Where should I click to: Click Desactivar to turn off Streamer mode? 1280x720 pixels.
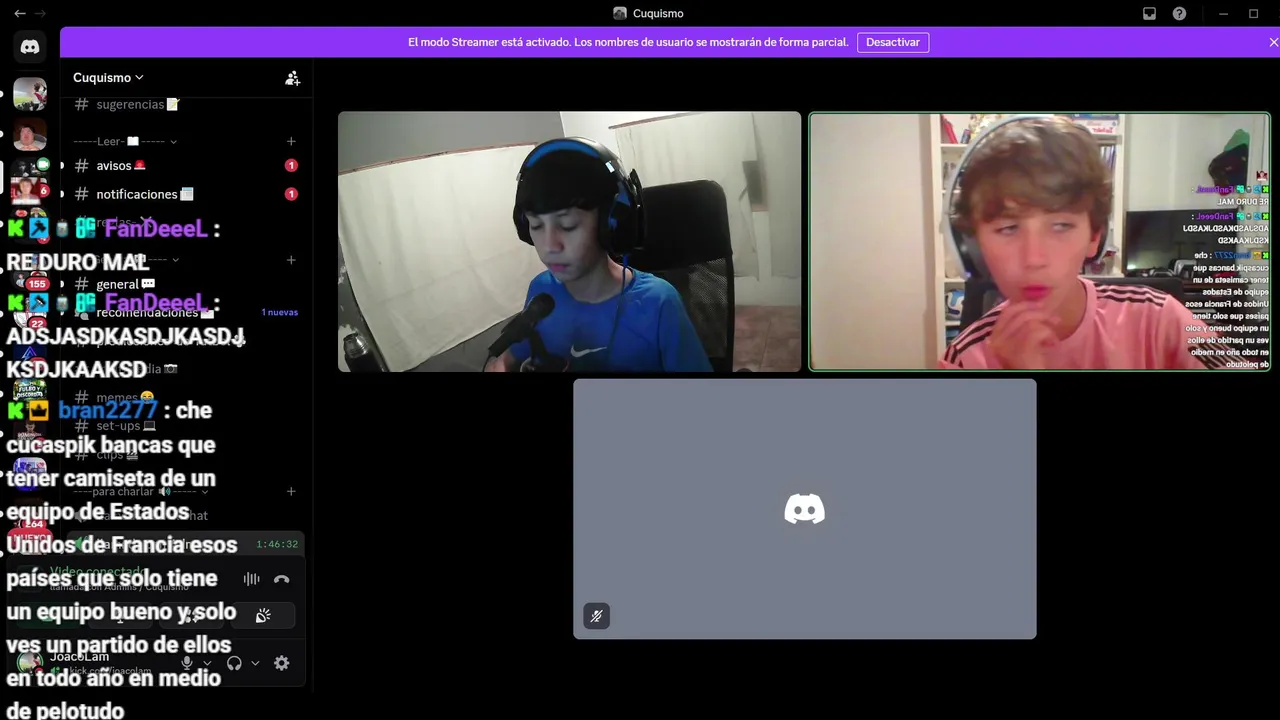(x=893, y=42)
